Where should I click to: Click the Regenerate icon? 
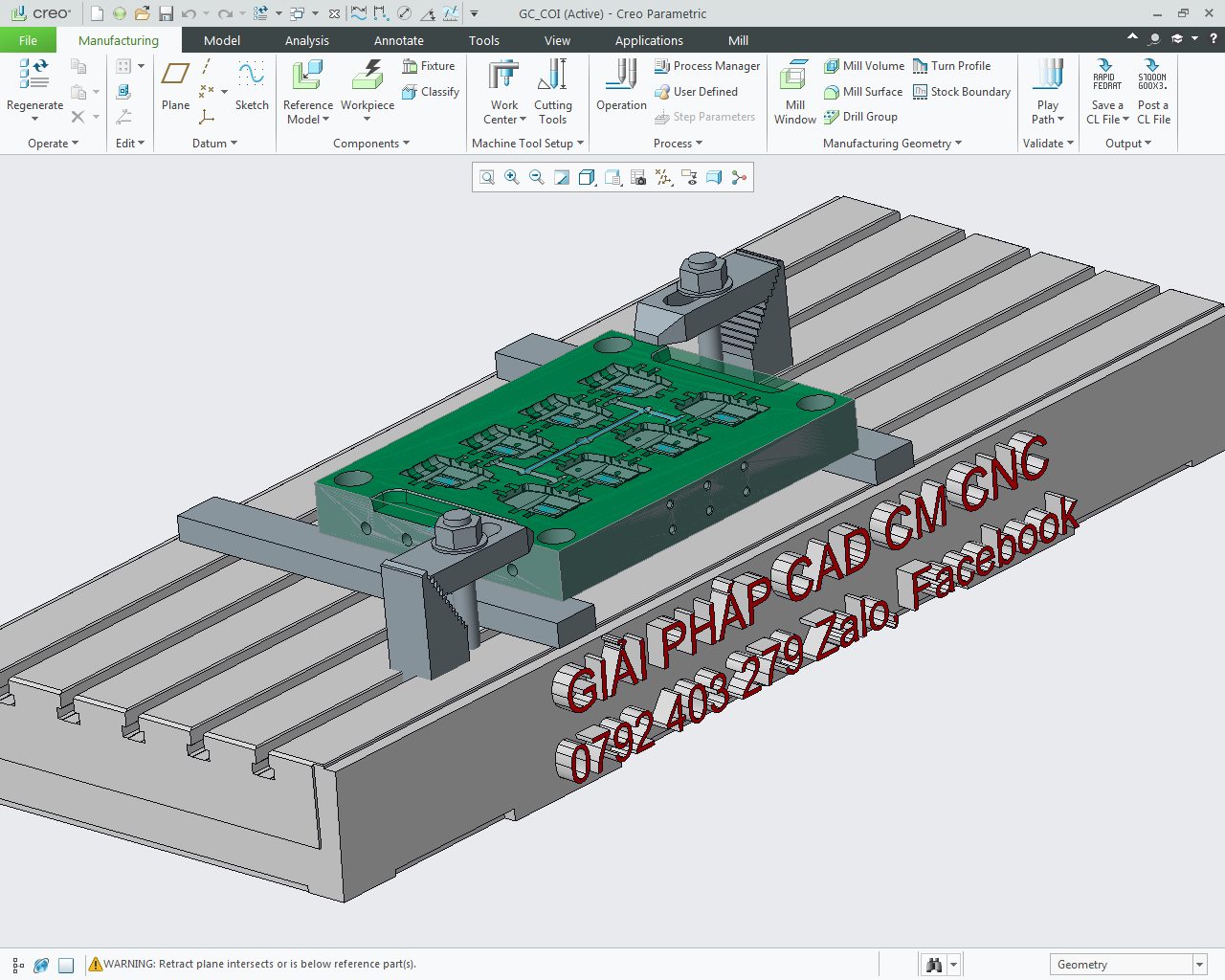click(x=34, y=75)
